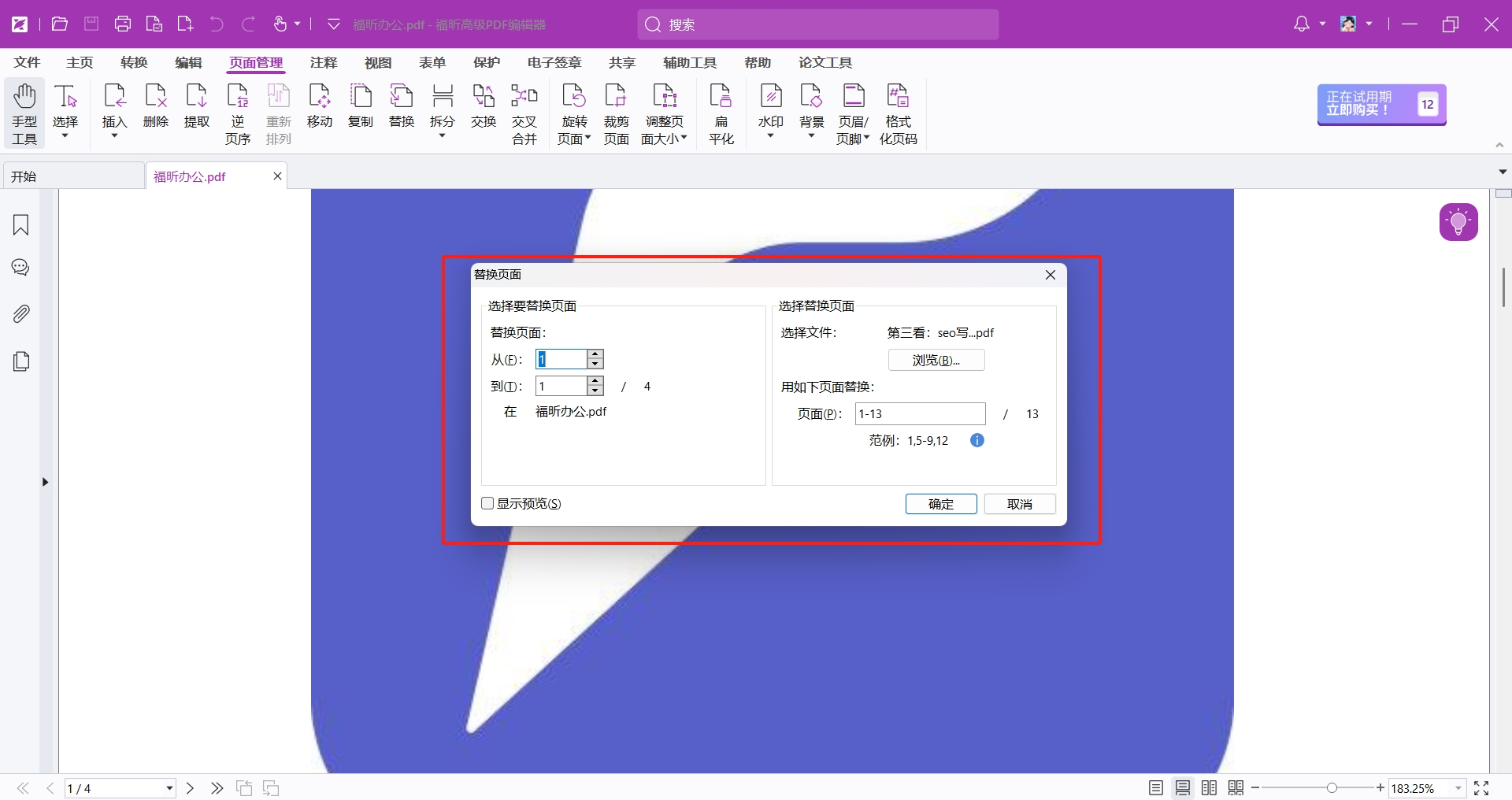
Task: Click the Browse (浏览) button
Action: click(x=936, y=360)
